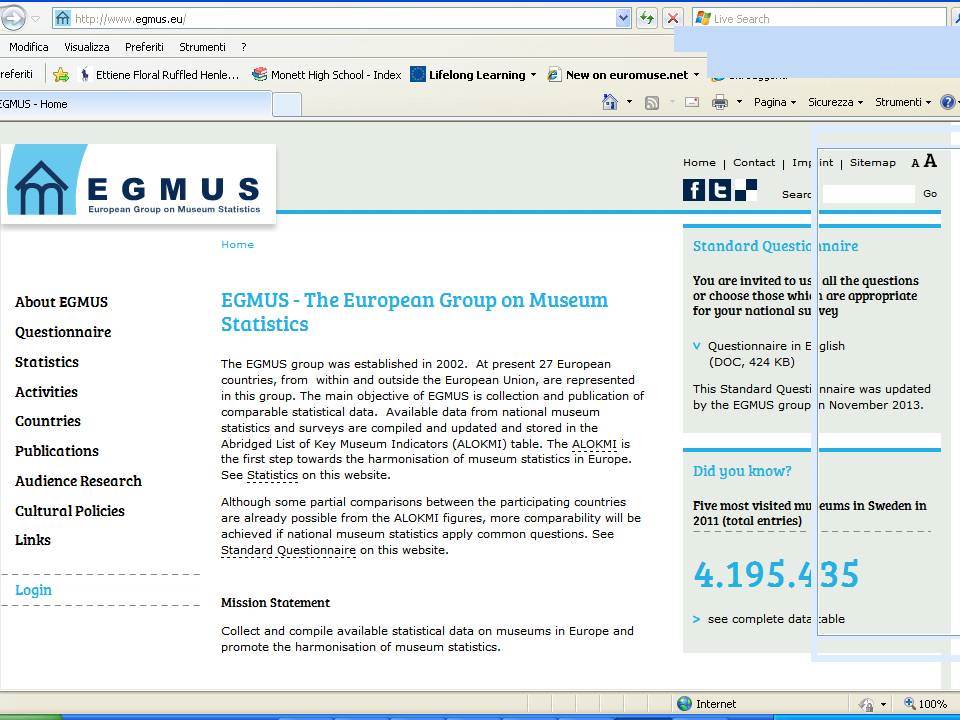
Task: Open Questionnaire in the left menu
Action: tap(63, 332)
